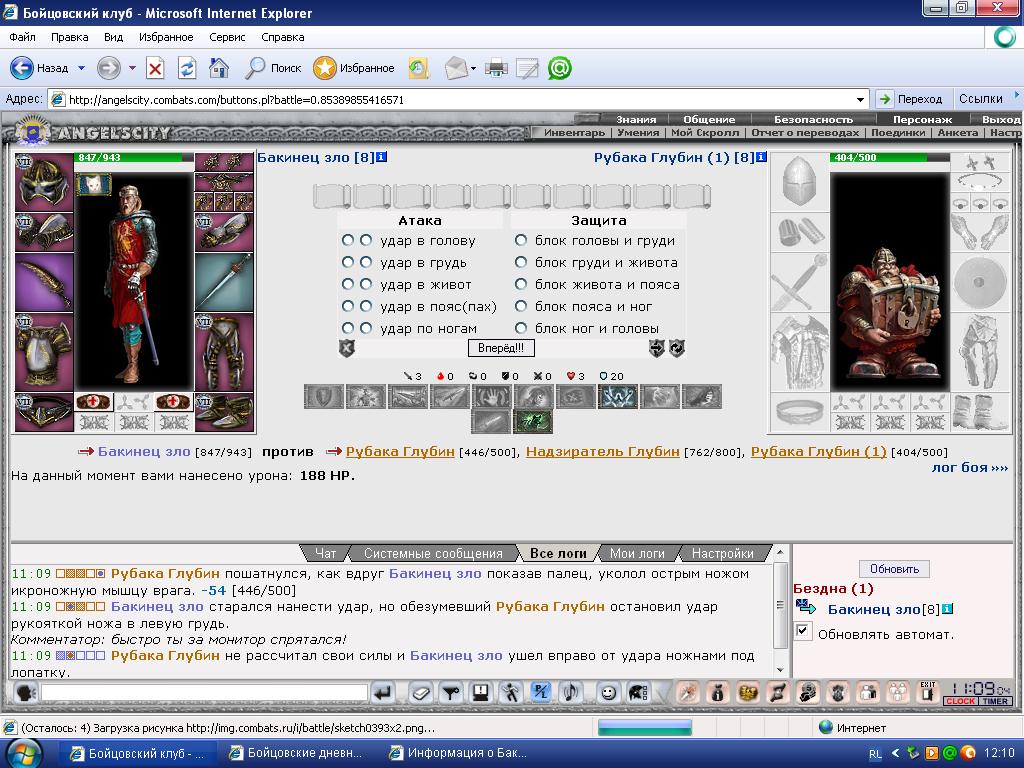Click the Переход go button
Image resolution: width=1024 pixels, height=768 pixels.
click(x=911, y=99)
